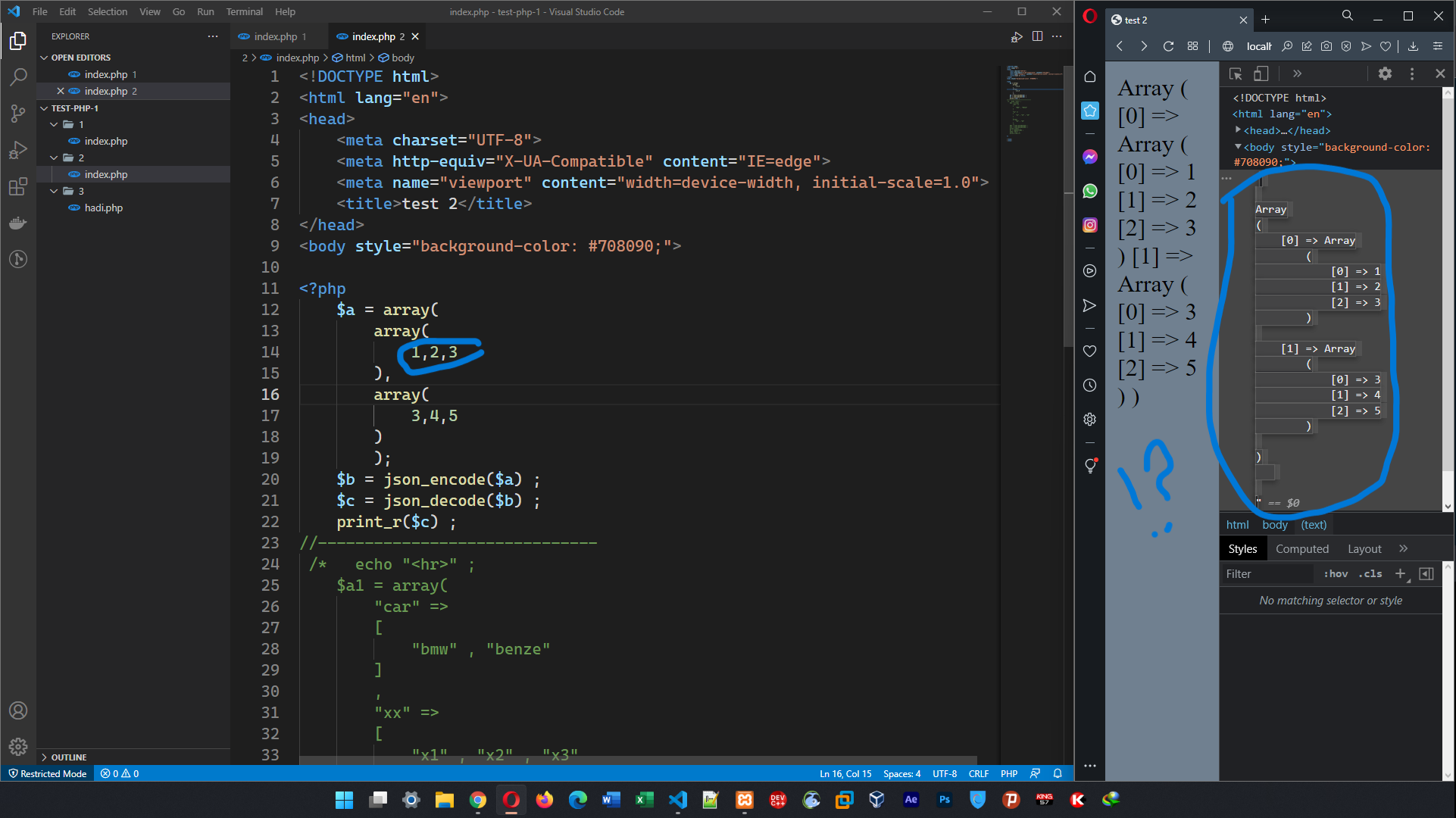Click Restricted Mode in status bar
Image resolution: width=1456 pixels, height=818 pixels.
(47, 773)
